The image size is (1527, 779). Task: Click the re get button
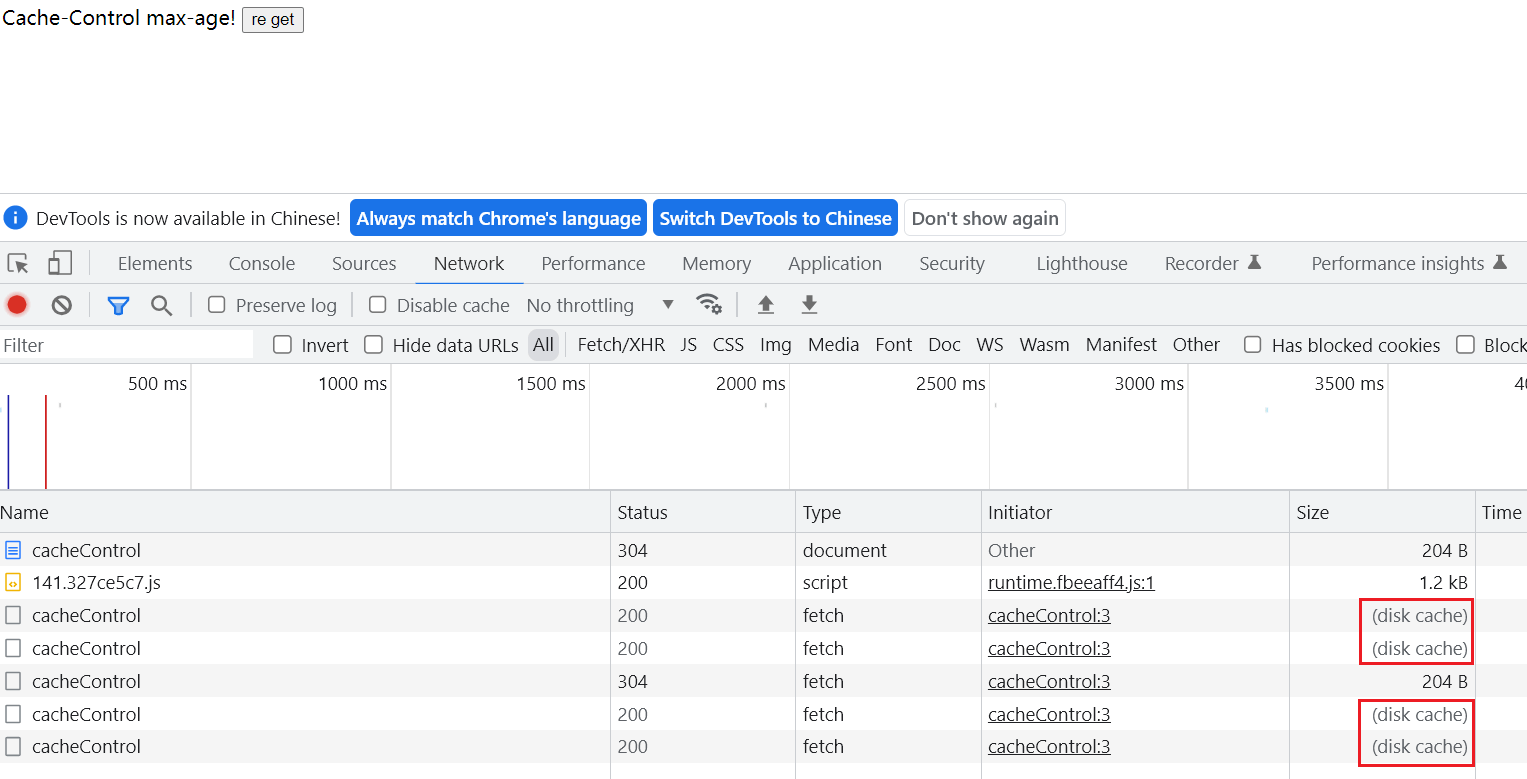pyautogui.click(x=273, y=20)
